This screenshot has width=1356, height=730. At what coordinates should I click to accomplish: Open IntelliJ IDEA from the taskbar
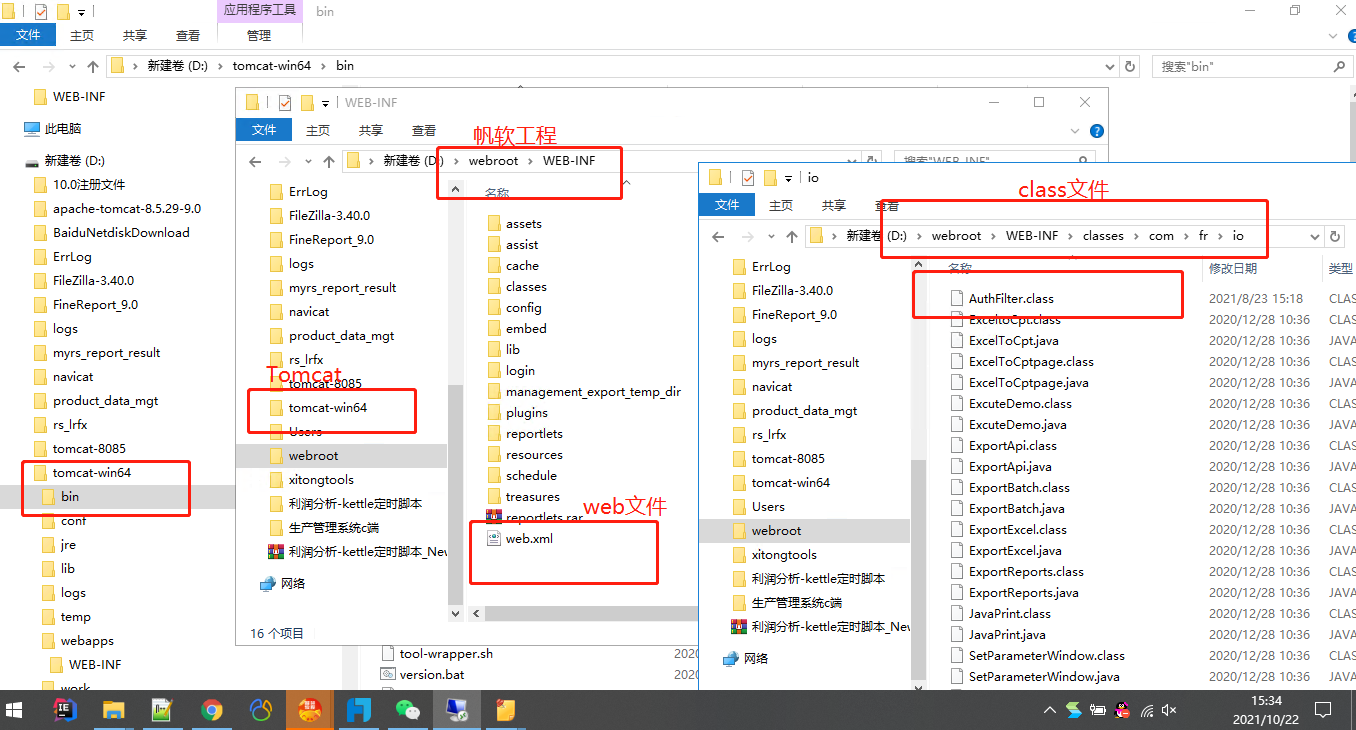(66, 710)
